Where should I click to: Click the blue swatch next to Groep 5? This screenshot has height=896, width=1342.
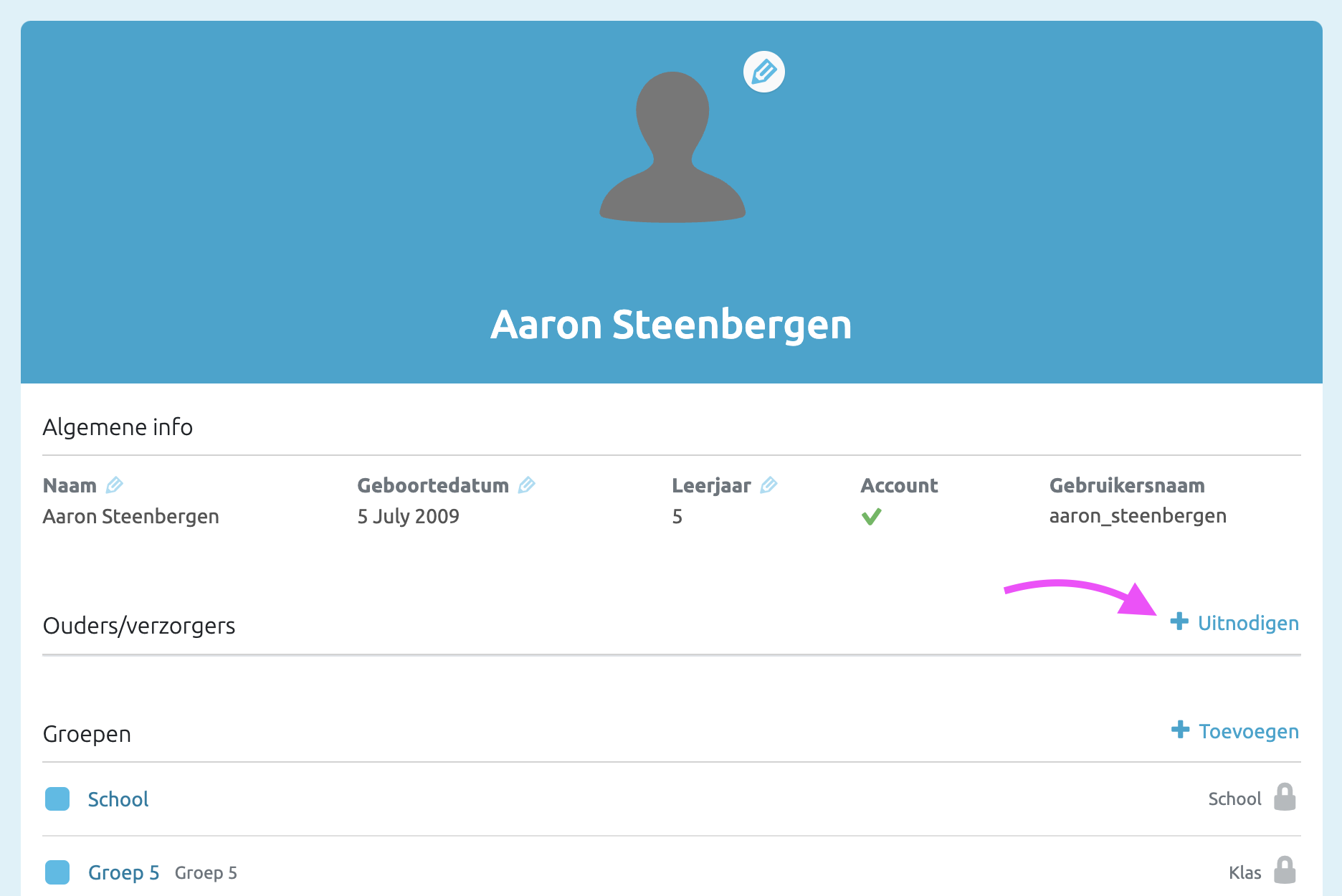pyautogui.click(x=57, y=872)
